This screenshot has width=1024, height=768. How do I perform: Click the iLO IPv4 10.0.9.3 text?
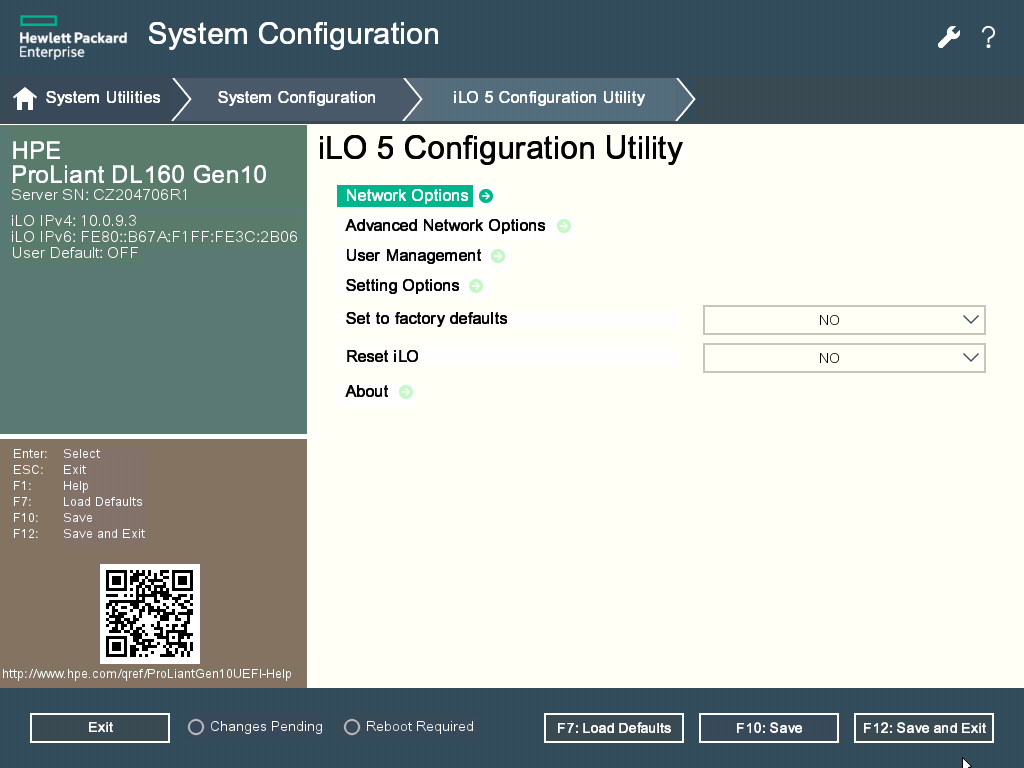pos(74,221)
